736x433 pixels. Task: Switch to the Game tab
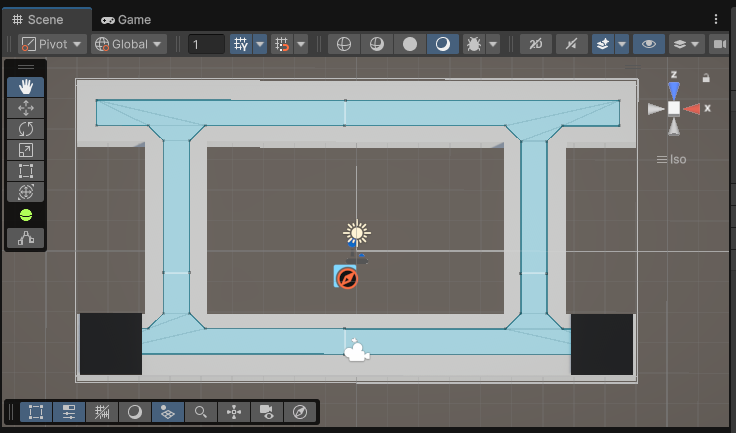pos(127,19)
